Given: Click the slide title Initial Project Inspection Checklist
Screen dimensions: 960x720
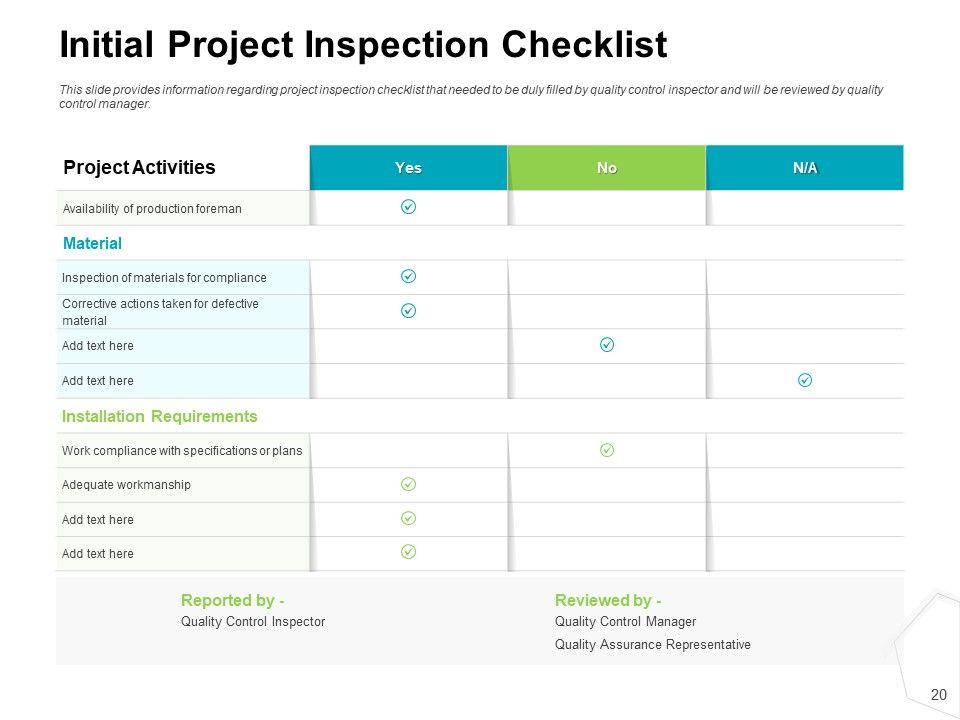Looking at the screenshot, I should coord(363,45).
